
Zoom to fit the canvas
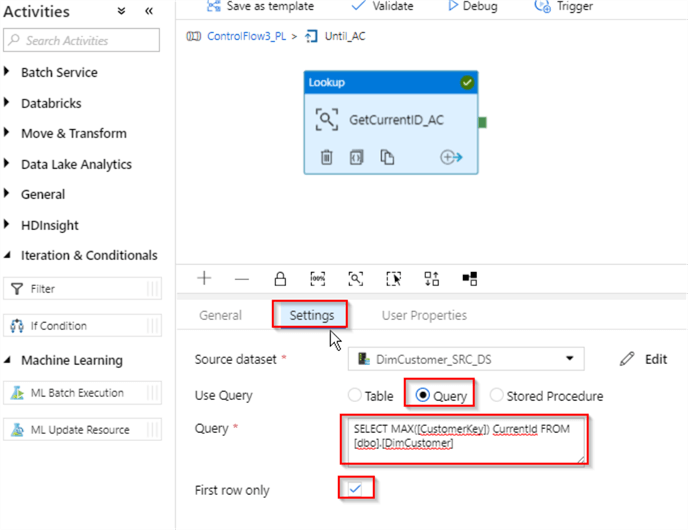pyautogui.click(x=355, y=279)
